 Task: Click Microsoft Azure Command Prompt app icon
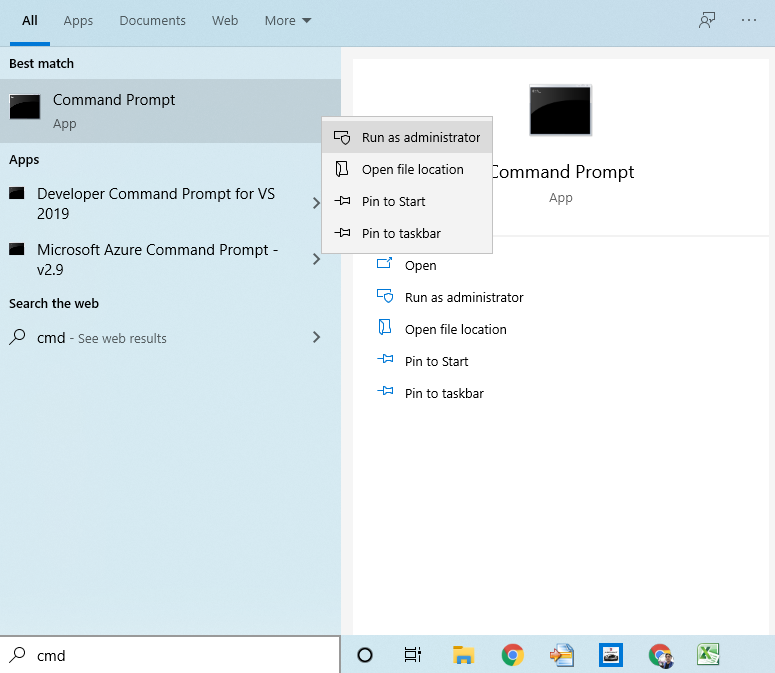point(17,249)
